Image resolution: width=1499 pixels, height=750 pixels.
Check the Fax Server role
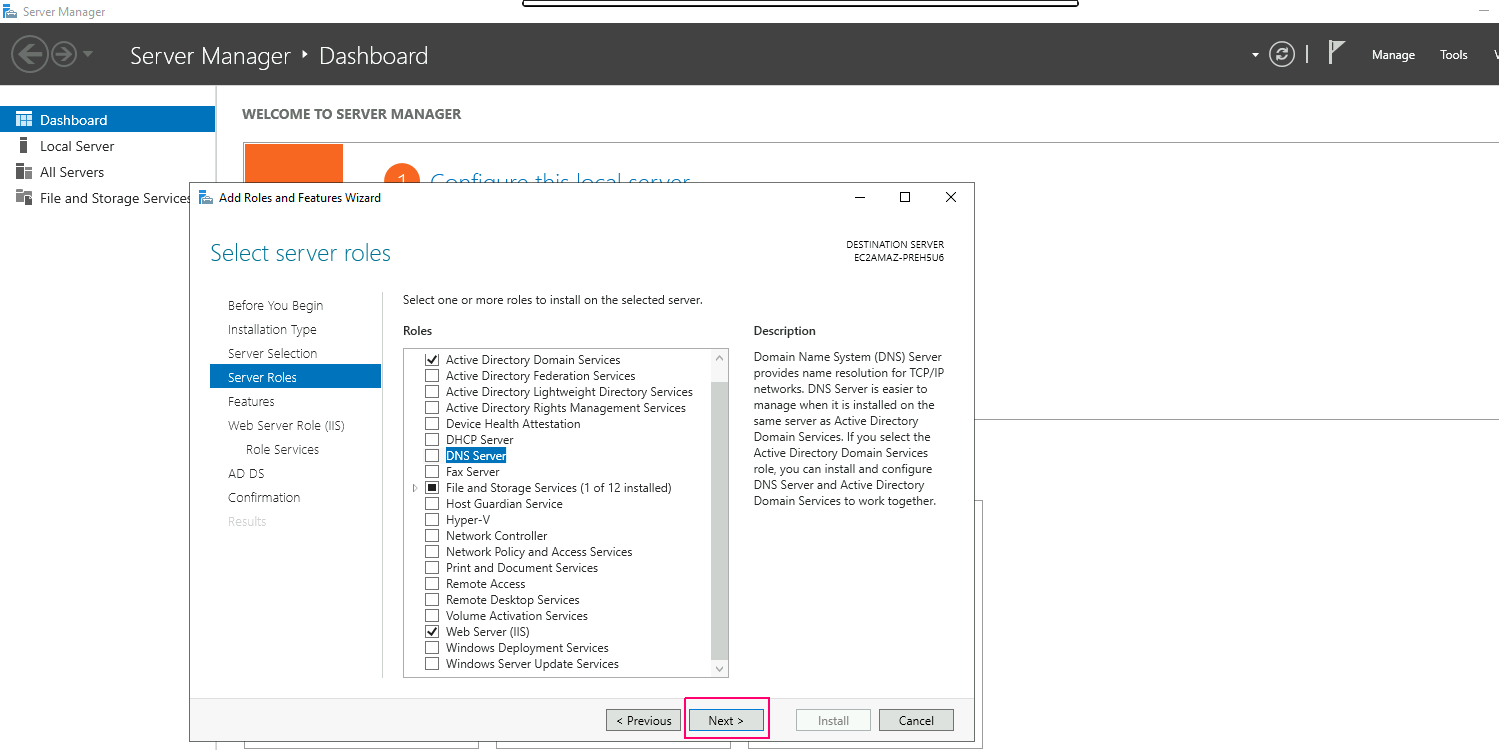click(432, 472)
